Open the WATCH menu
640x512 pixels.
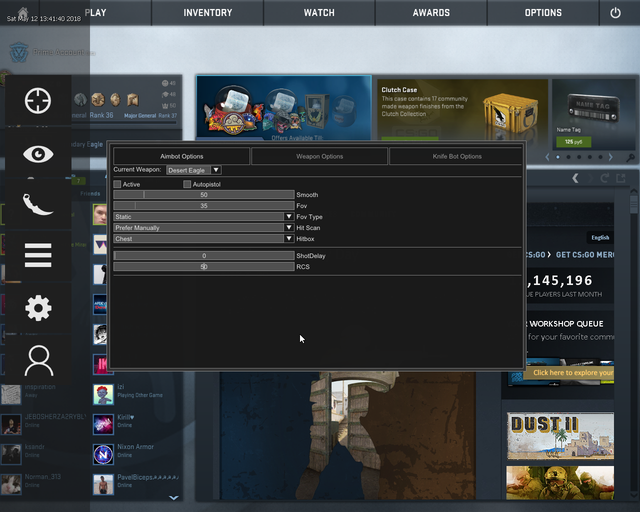tap(319, 13)
